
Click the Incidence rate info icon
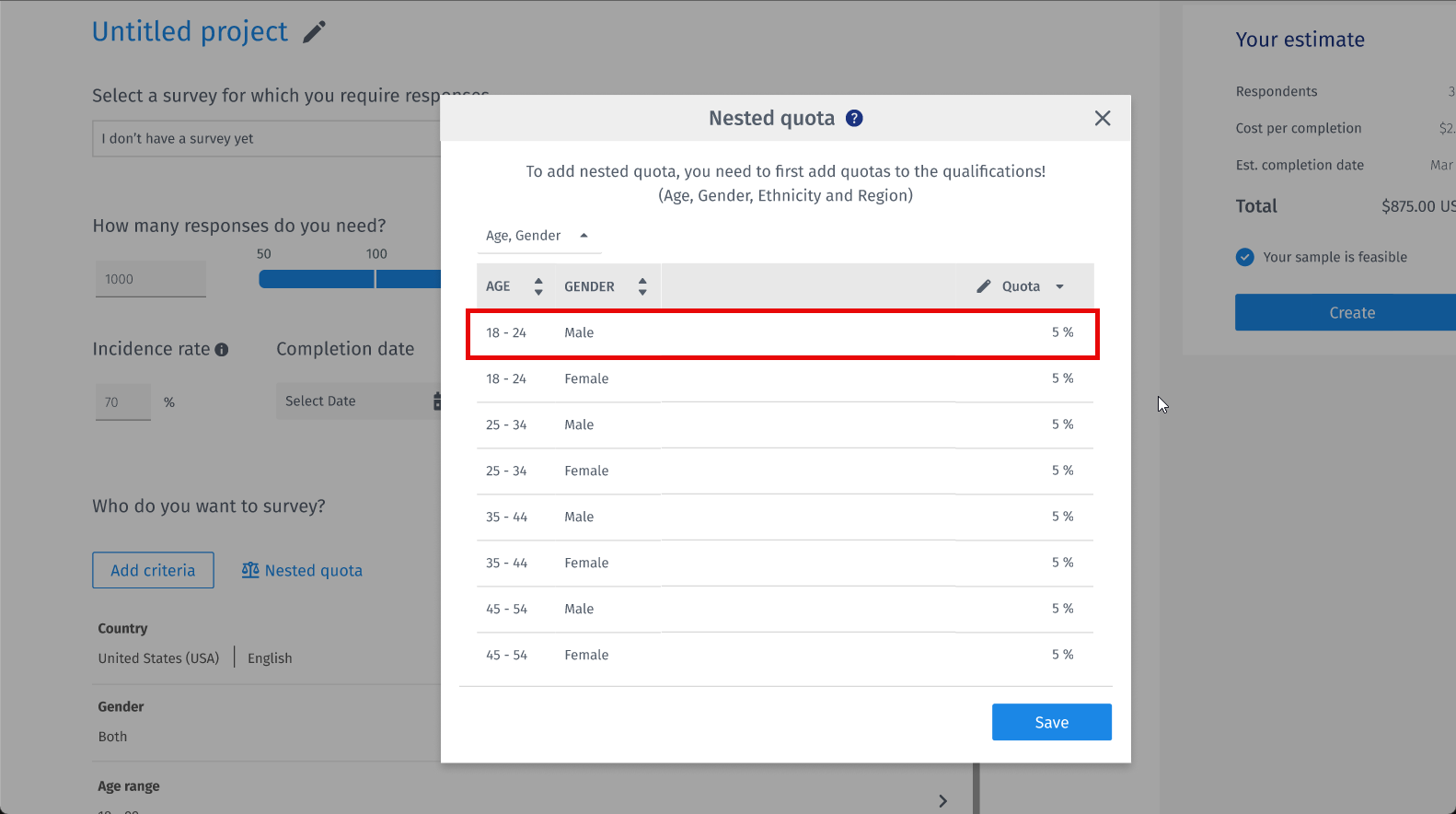222,350
